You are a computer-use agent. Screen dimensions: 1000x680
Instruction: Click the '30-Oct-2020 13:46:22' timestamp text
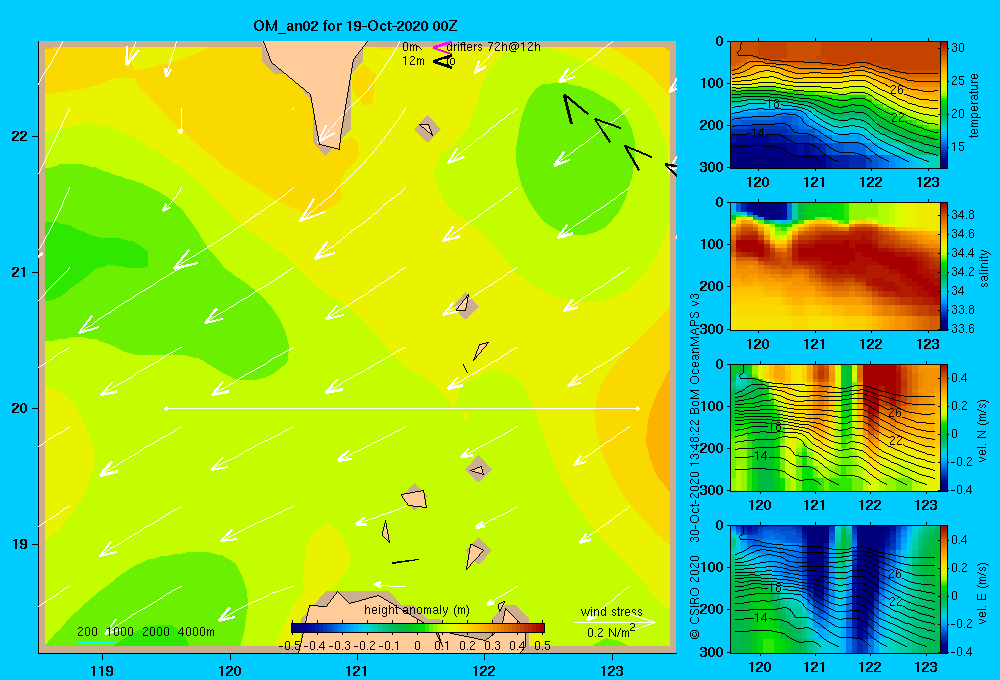pos(695,481)
